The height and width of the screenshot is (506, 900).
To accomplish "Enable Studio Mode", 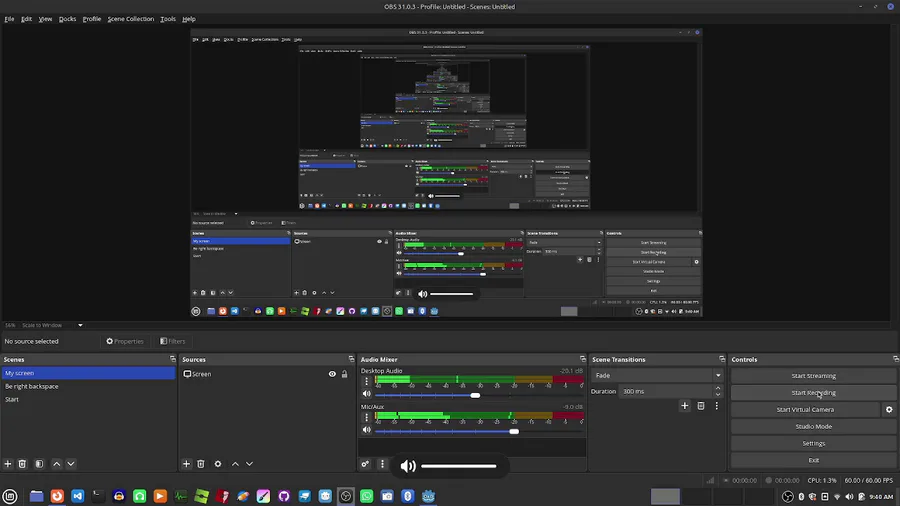I will click(x=813, y=426).
